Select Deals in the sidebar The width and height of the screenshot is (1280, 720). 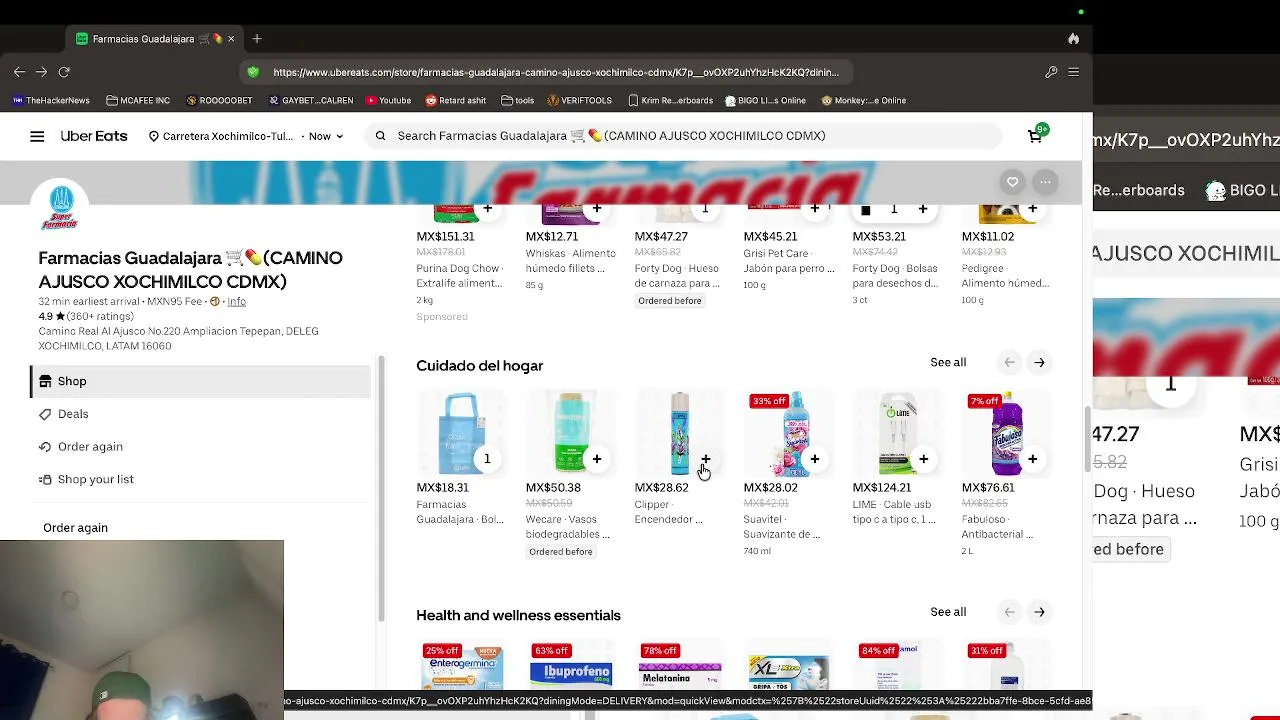[x=200, y=414]
